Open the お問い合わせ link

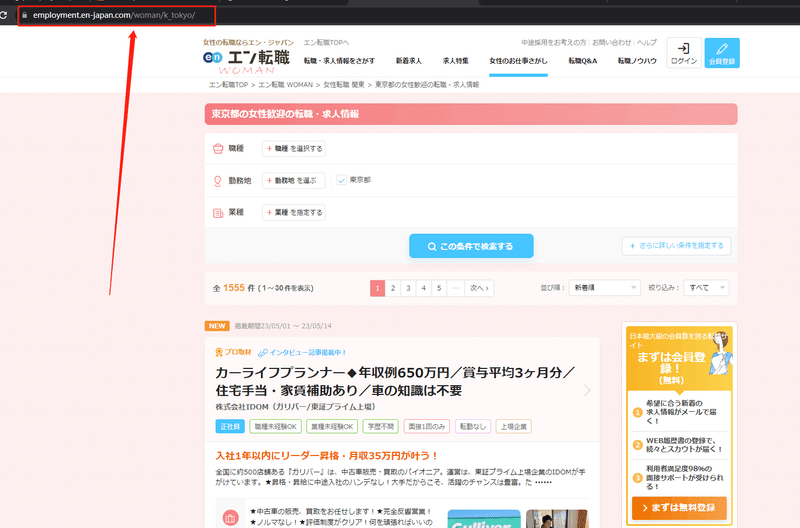click(611, 42)
